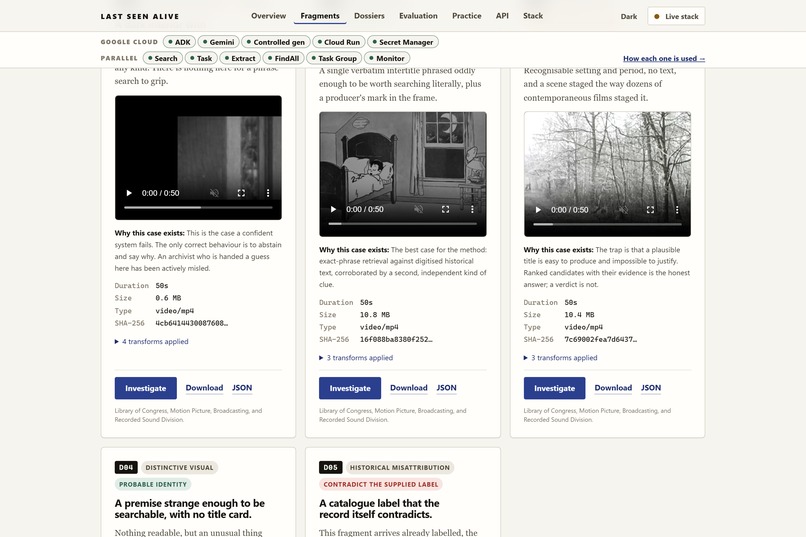Image resolution: width=806 pixels, height=537 pixels.
Task: Open JSON for the 10.8 MB fragment
Action: (447, 388)
